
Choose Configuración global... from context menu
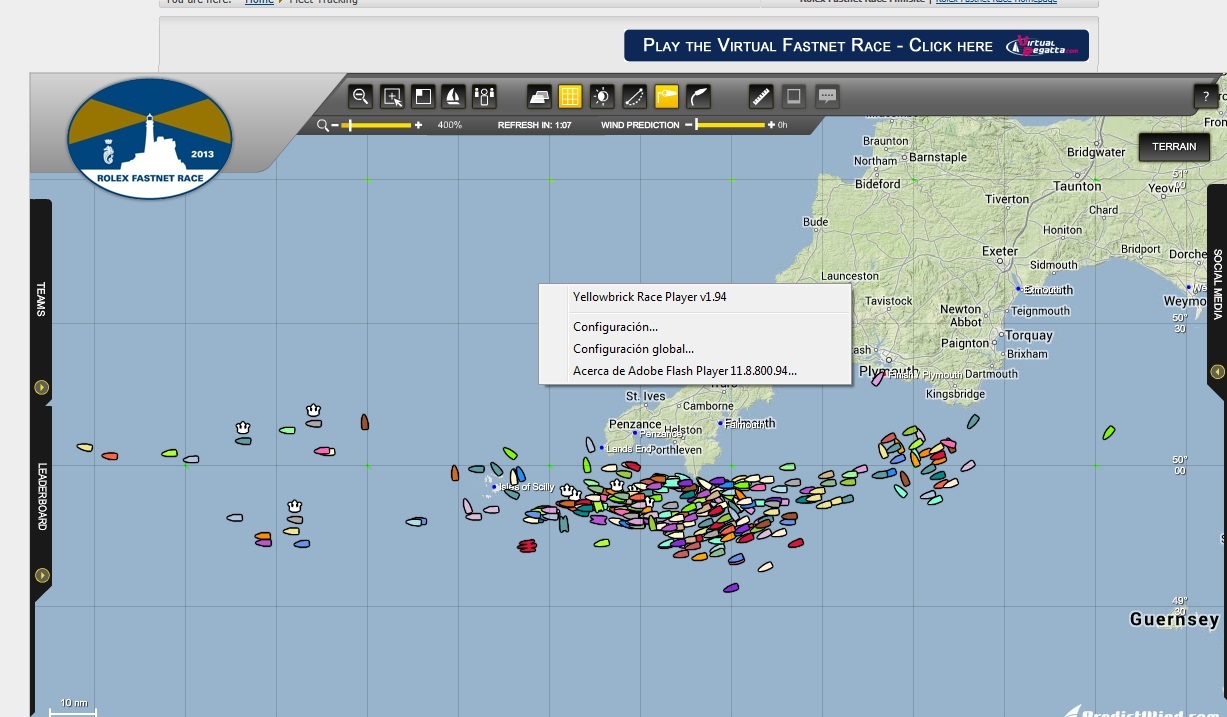633,349
